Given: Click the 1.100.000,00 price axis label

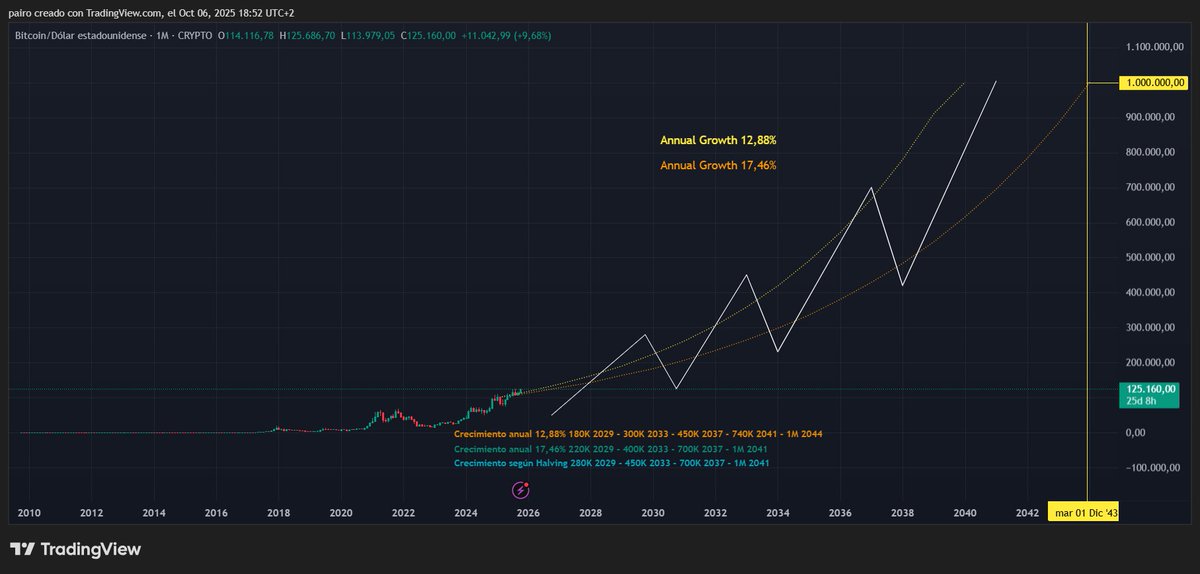Looking at the screenshot, I should point(1155,47).
